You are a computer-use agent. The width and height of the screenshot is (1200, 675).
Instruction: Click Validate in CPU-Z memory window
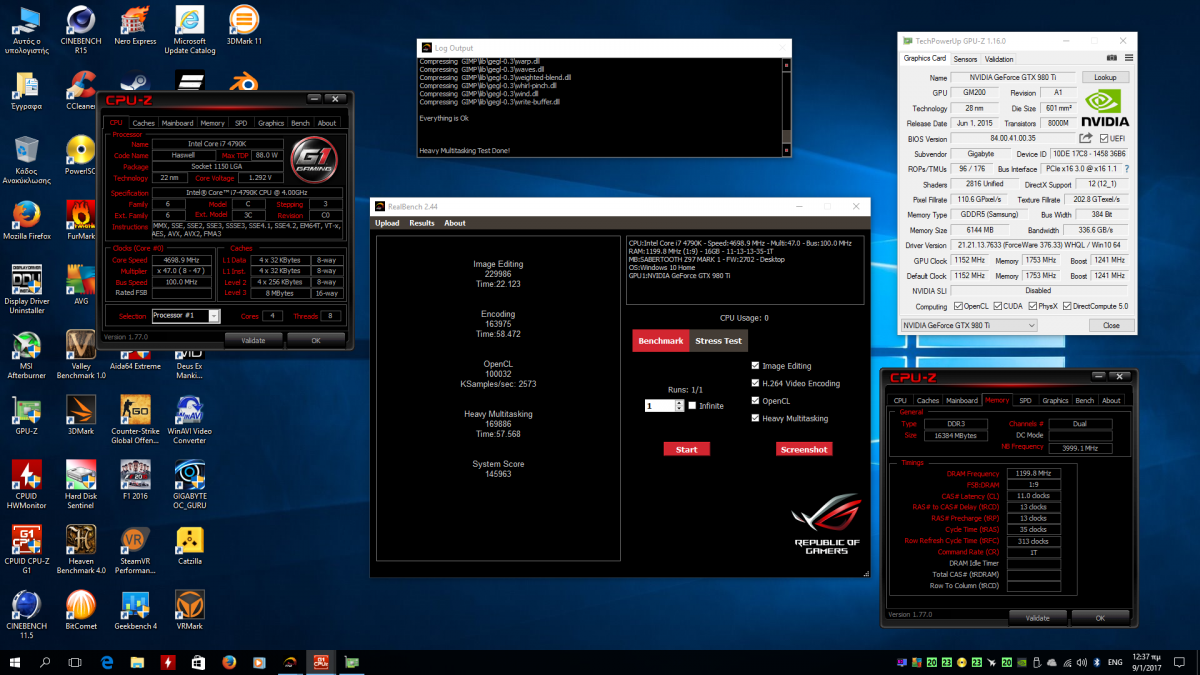click(x=1037, y=618)
